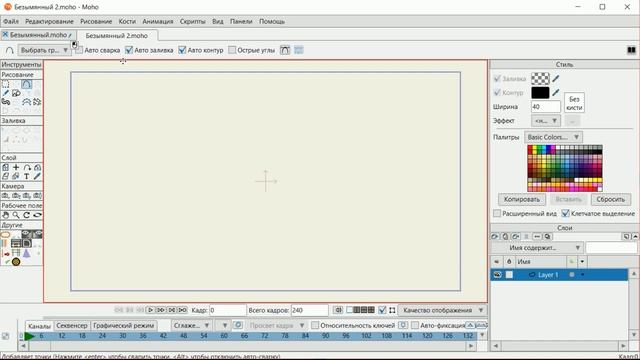Image resolution: width=640 pixels, height=360 pixels.
Task: Toggle the Клетчатое выделение checkbox
Action: click(x=565, y=213)
